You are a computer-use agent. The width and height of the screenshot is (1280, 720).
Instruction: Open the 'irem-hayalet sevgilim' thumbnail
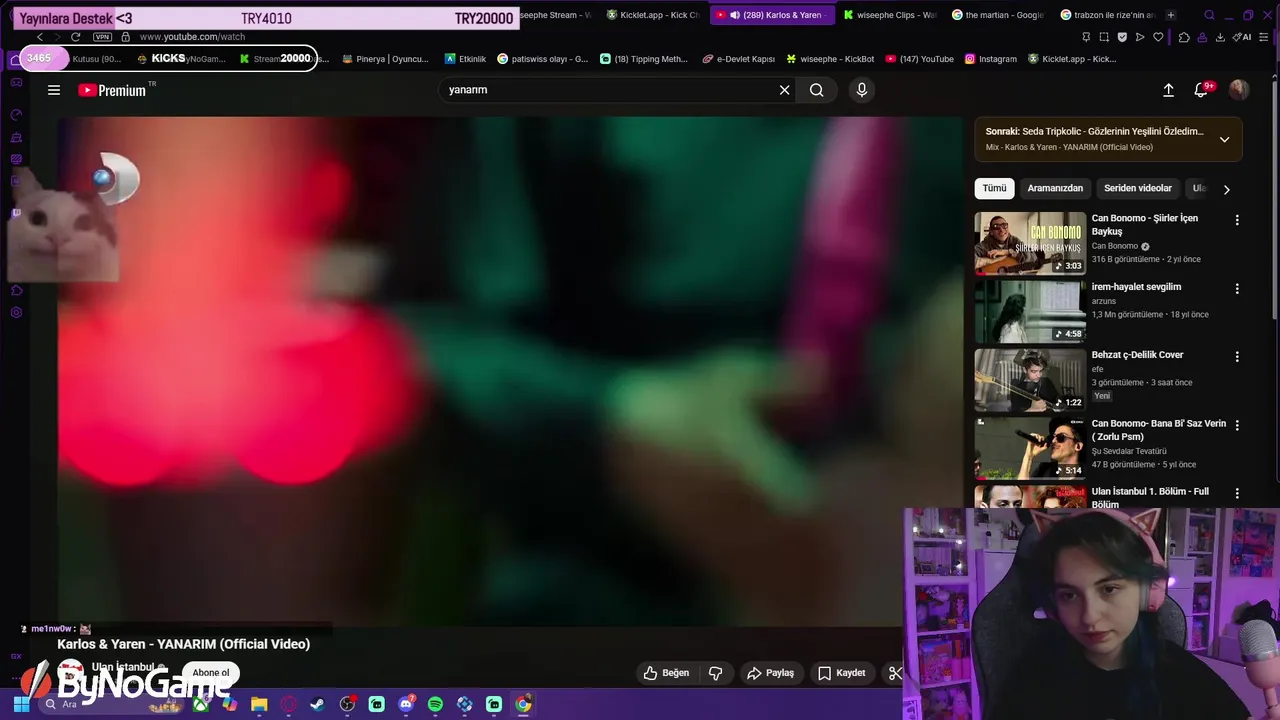pyautogui.click(x=1030, y=311)
